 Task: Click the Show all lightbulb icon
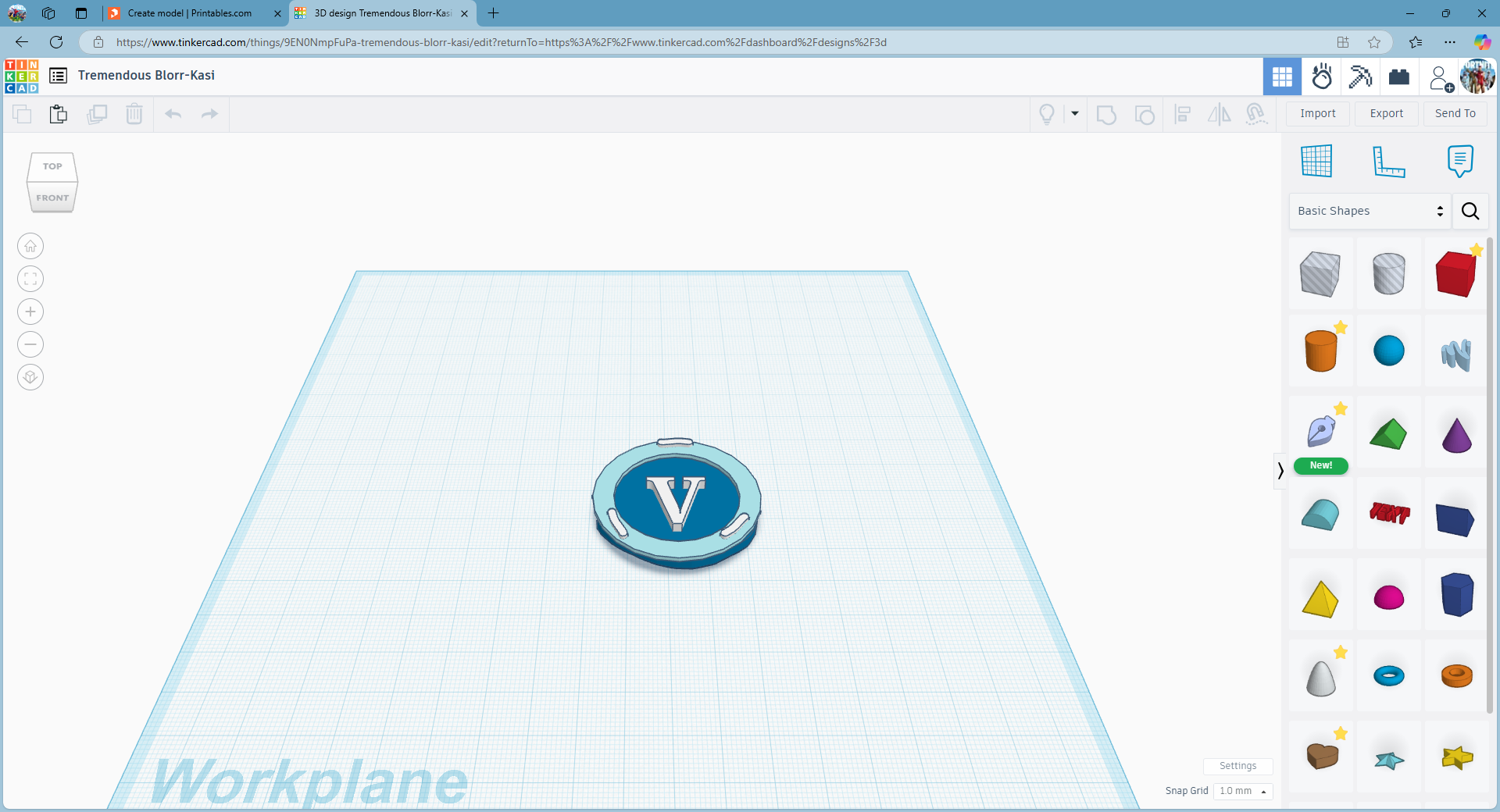(x=1047, y=114)
